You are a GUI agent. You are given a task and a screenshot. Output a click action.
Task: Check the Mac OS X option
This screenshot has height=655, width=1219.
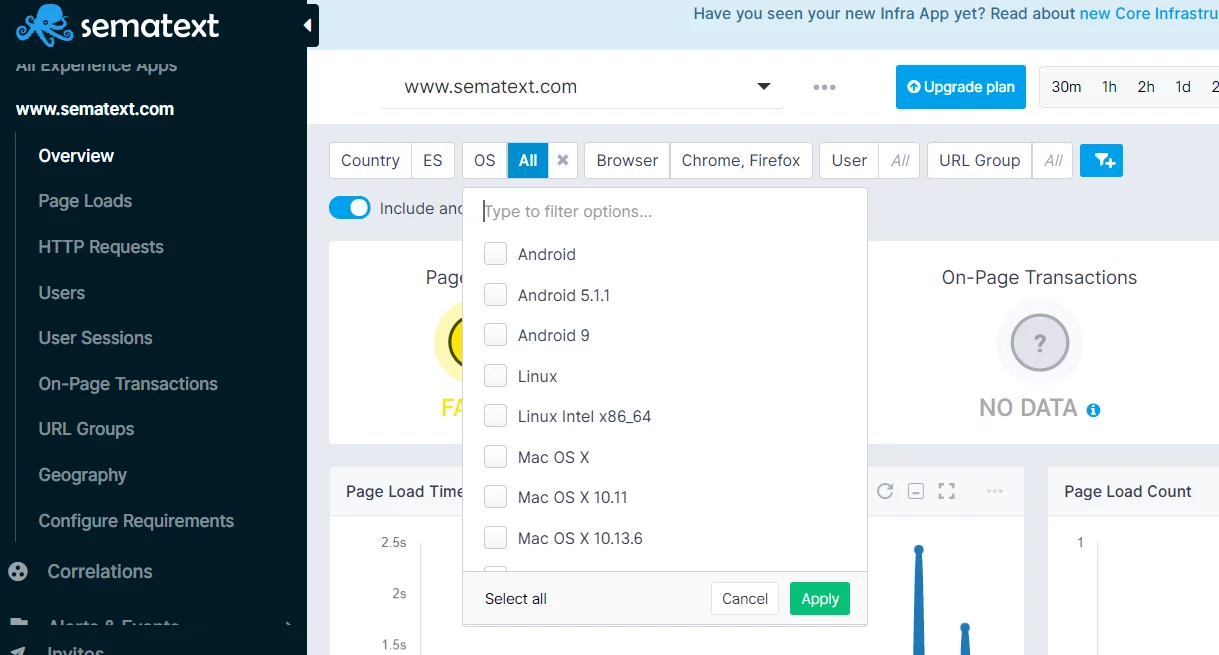[x=495, y=457]
